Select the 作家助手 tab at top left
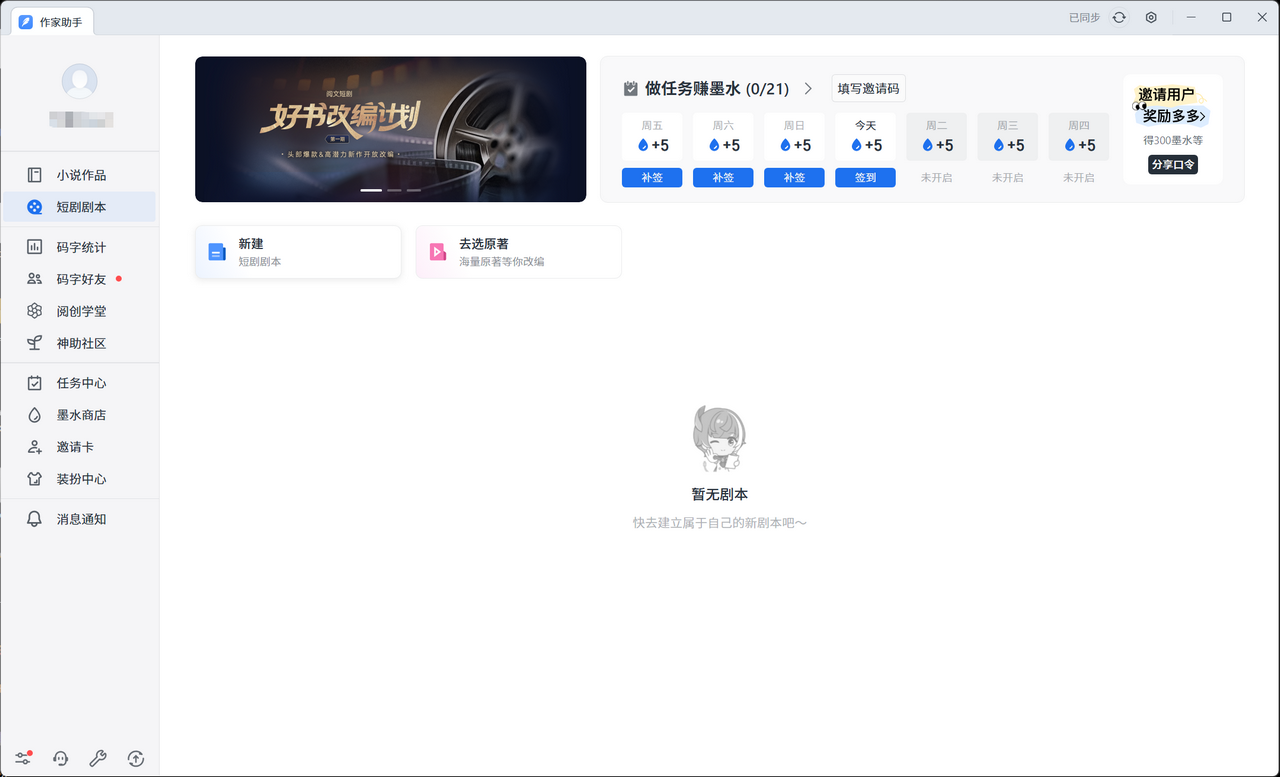 (51, 20)
